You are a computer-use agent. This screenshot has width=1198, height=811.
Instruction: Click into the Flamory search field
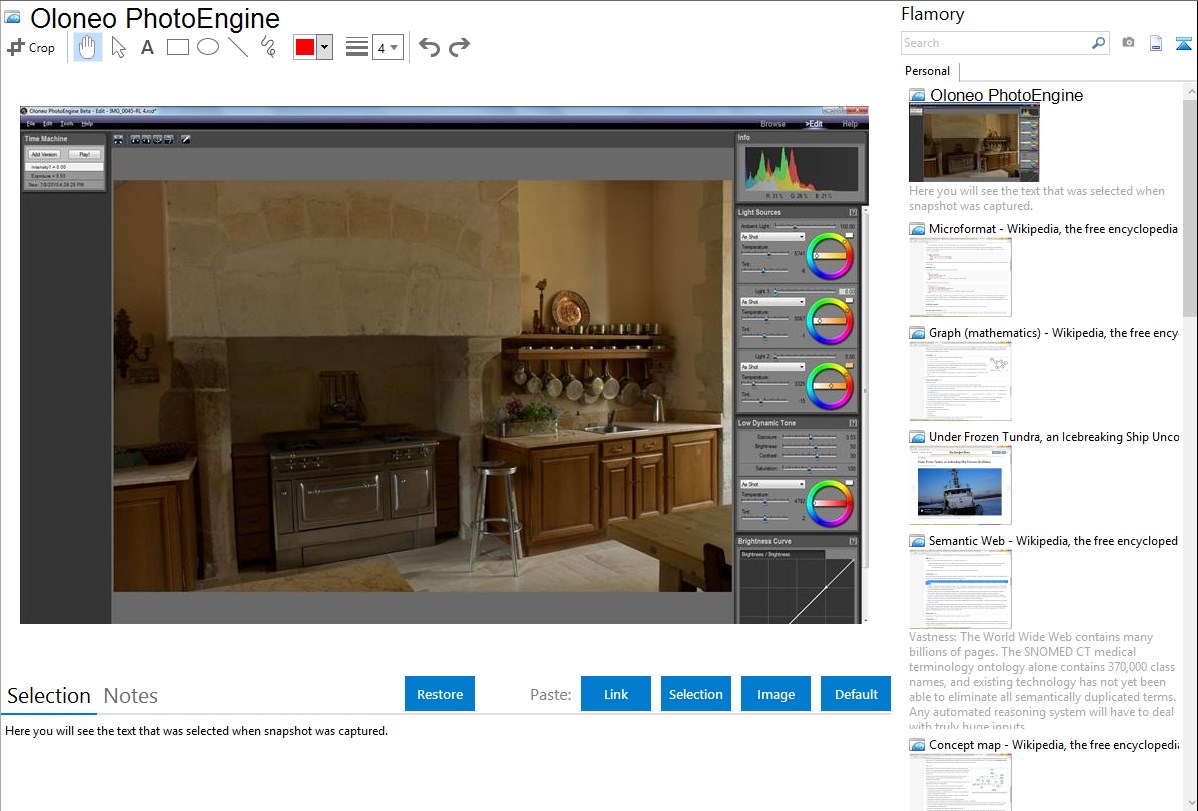coord(995,43)
